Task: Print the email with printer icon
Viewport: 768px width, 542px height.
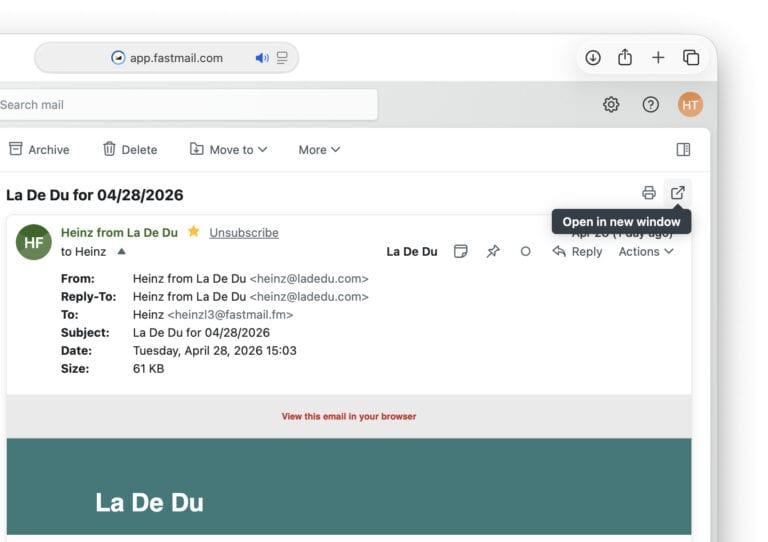Action: pyautogui.click(x=648, y=193)
